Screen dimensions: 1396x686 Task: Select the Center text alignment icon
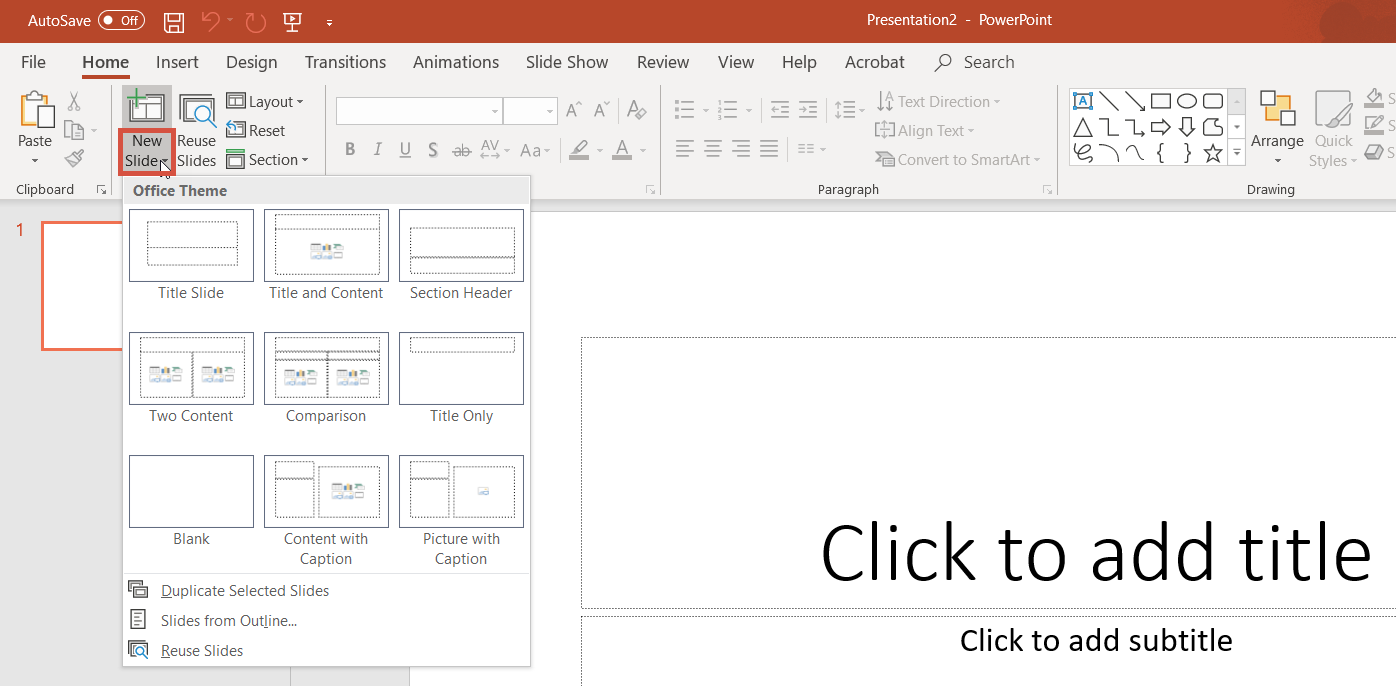coord(712,149)
